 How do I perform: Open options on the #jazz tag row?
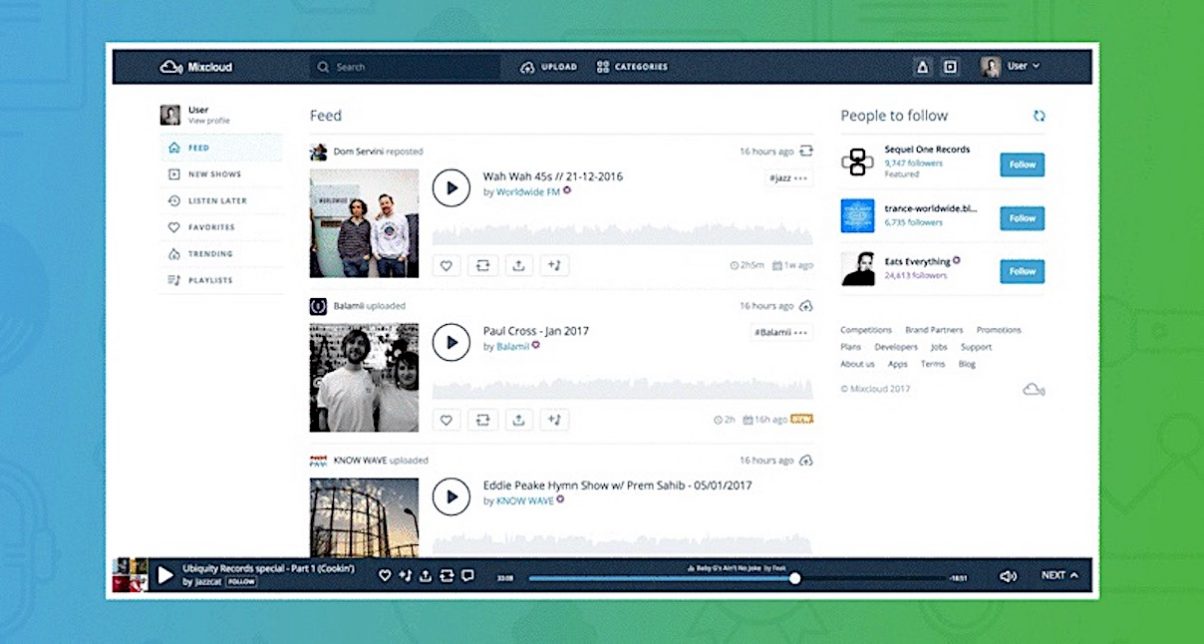[802, 176]
